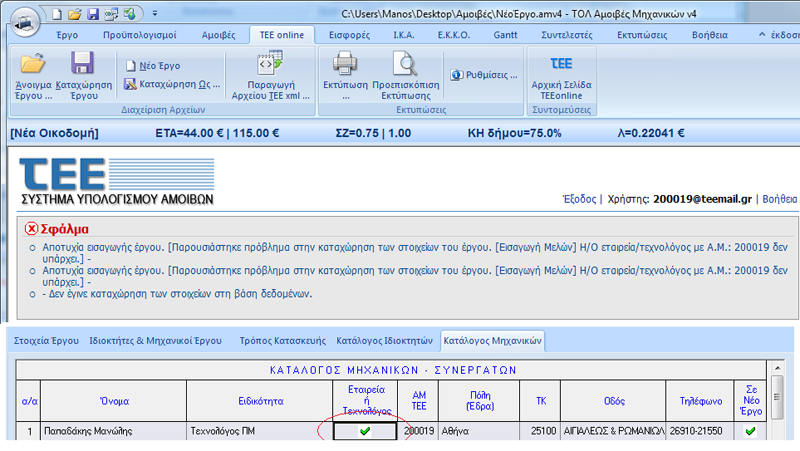Toggle the Σε Νέο Έργο checkmark
The height and width of the screenshot is (451, 800).
[x=750, y=431]
